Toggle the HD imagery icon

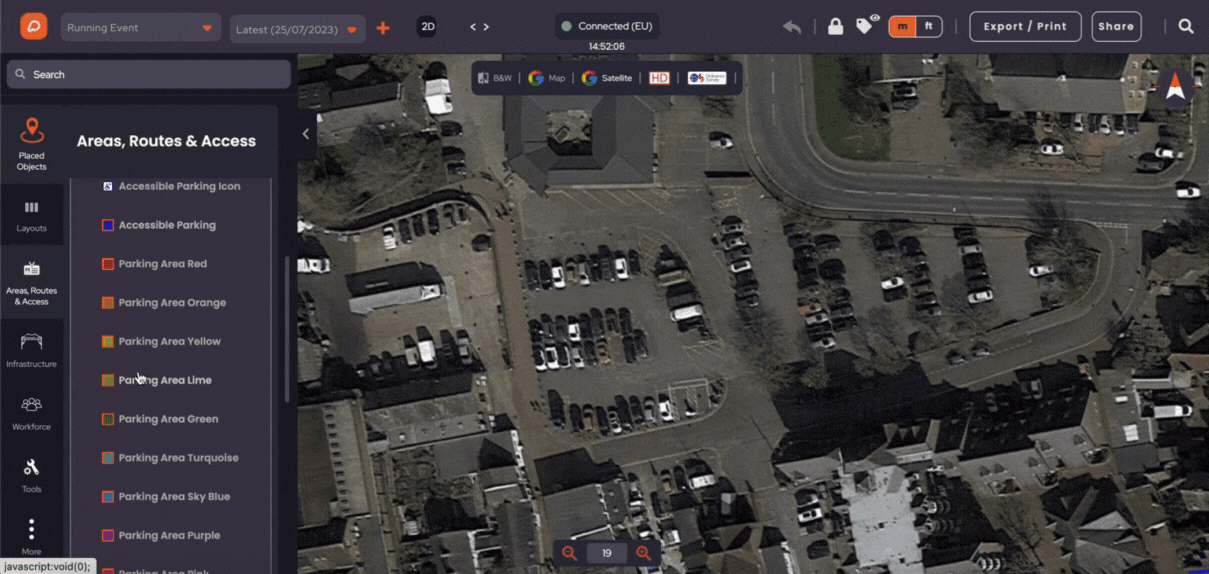tap(659, 78)
